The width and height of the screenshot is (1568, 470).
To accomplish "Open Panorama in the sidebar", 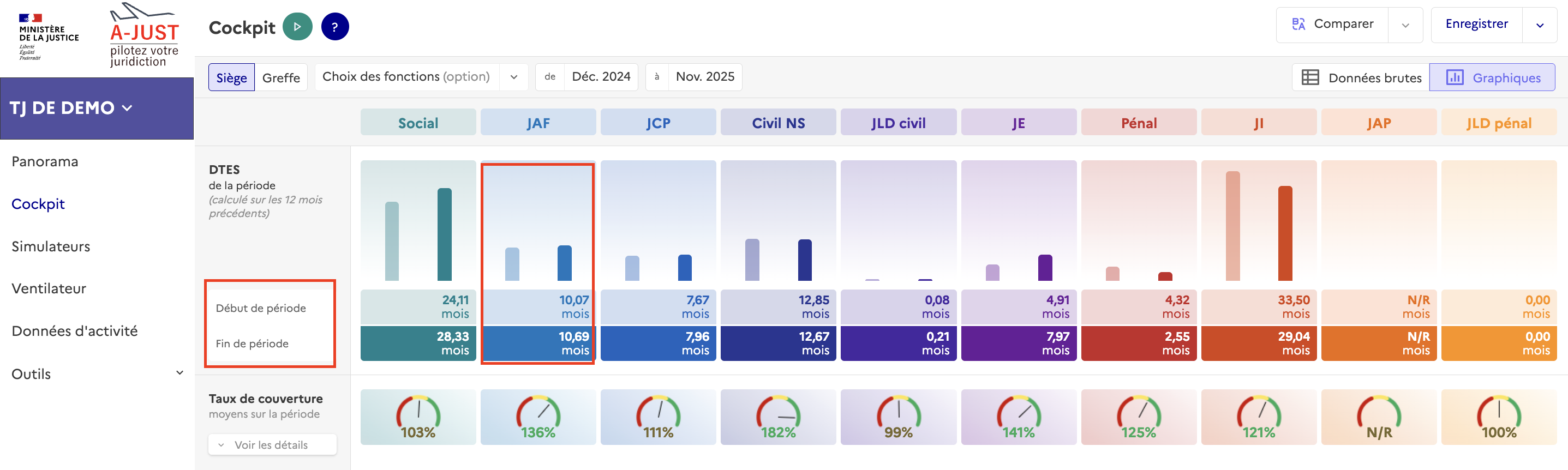I will tap(45, 161).
